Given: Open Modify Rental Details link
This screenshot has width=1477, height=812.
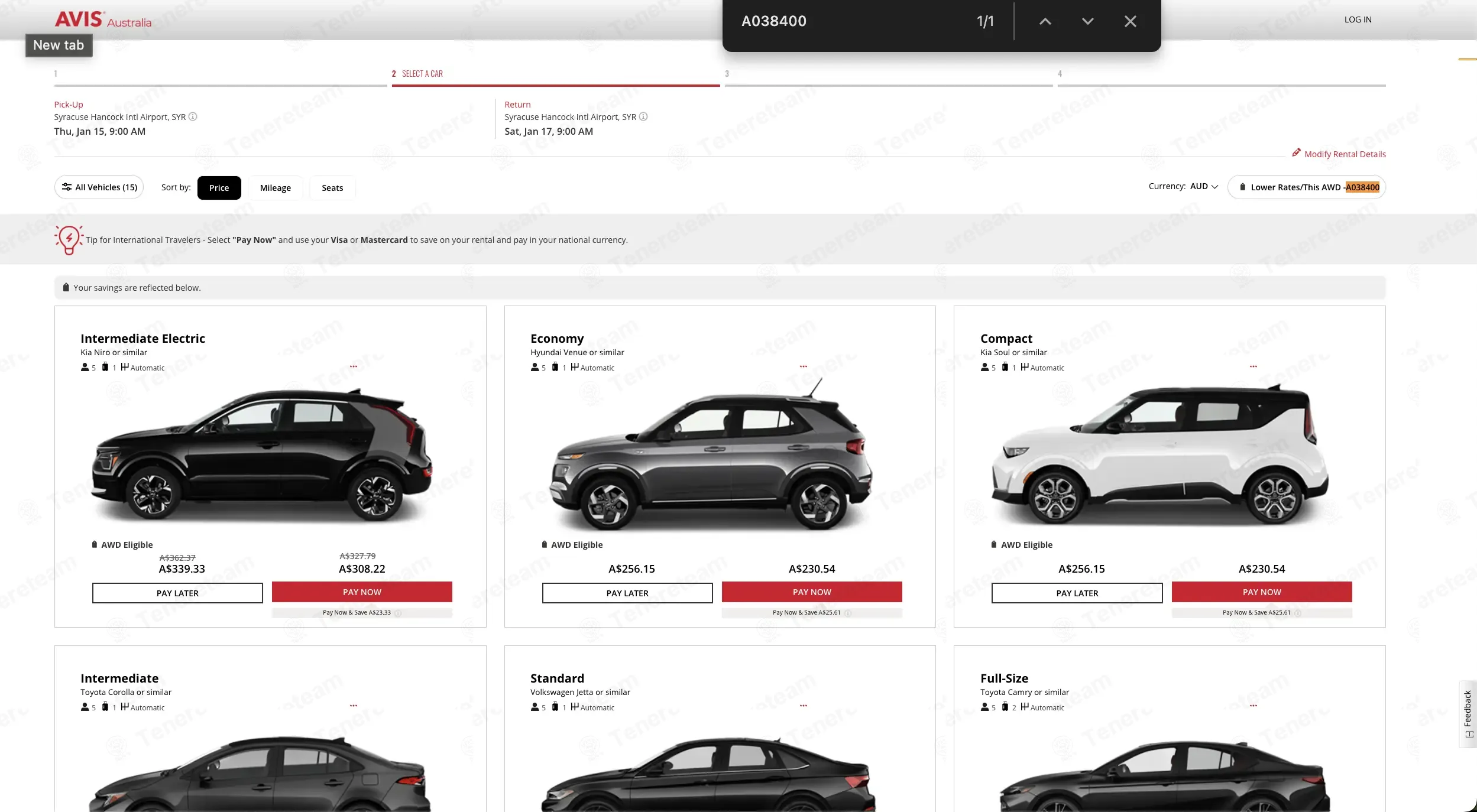Looking at the screenshot, I should coord(1345,154).
